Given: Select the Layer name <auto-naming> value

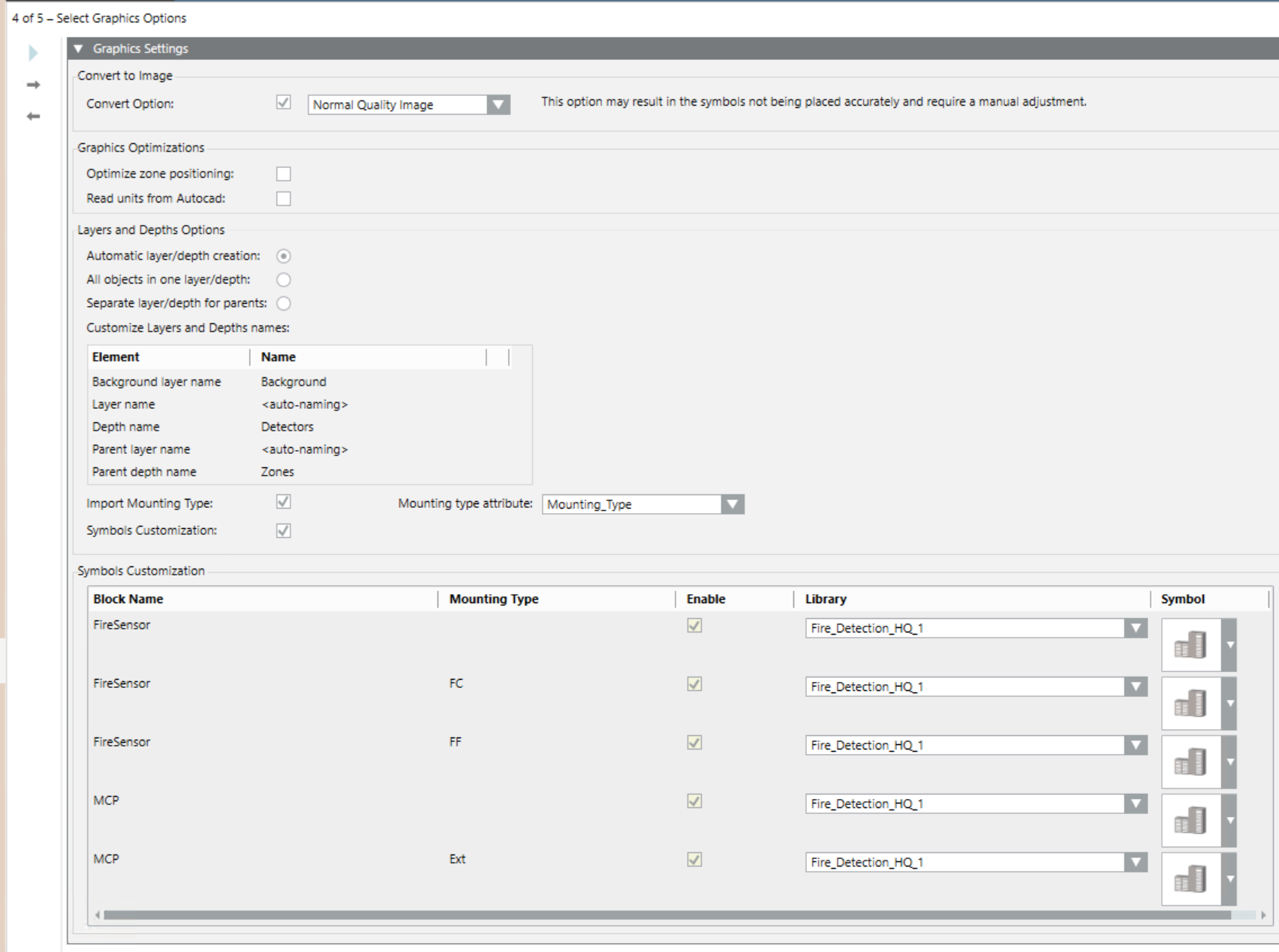Looking at the screenshot, I should (305, 404).
